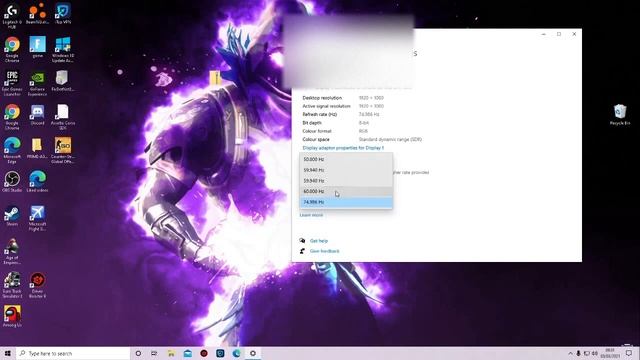Launch the Driver Booster 8 shortcut
The height and width of the screenshot is (360, 640).
tap(37, 285)
